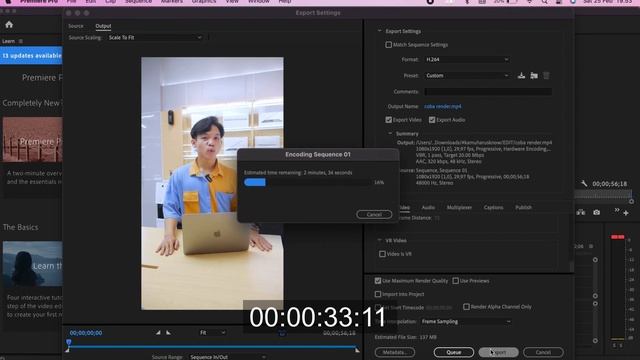Screen dimensions: 640x360
Task: Click Cancel in Export Settings window
Action: tap(543, 352)
